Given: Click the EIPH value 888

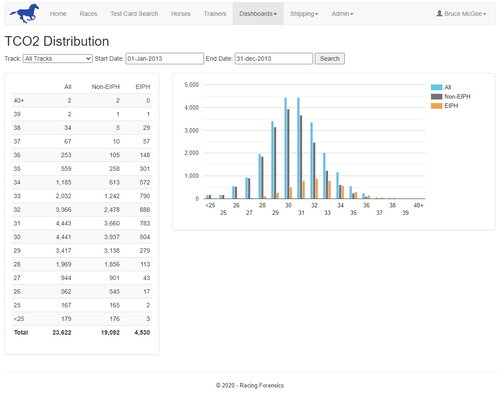Looking at the screenshot, I should (145, 210).
